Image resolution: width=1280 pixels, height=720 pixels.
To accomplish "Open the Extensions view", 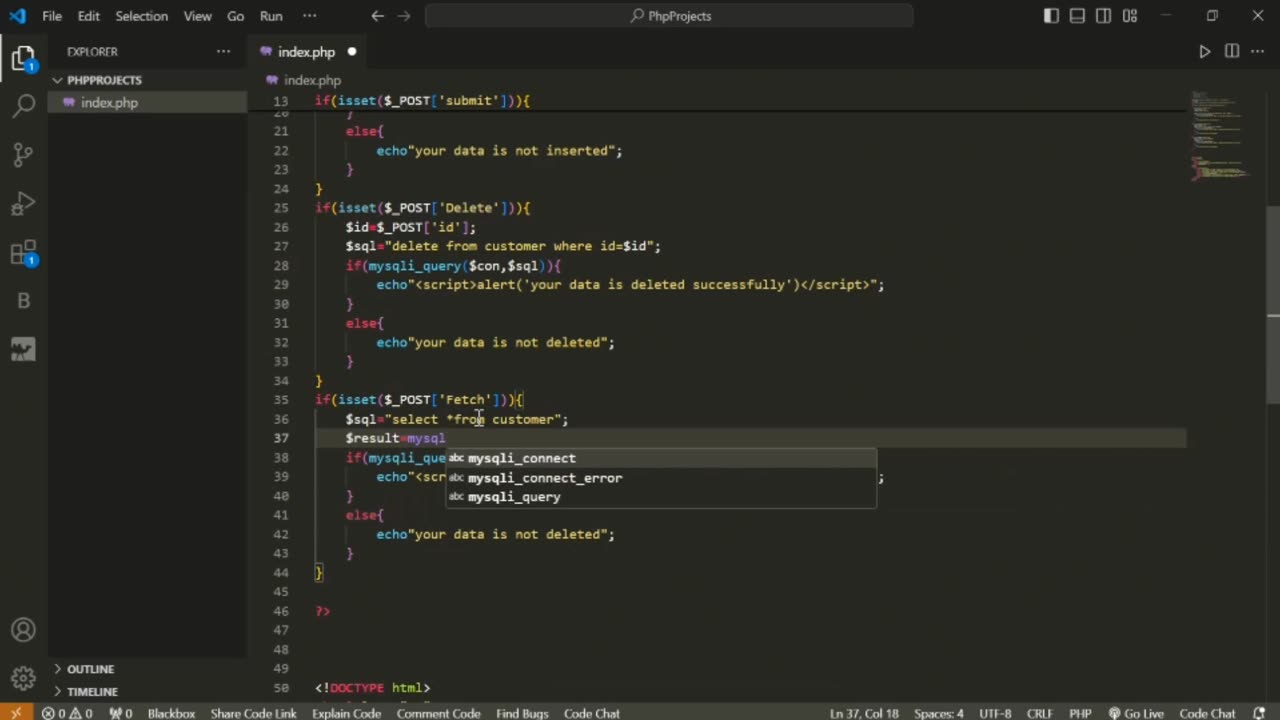I will [23, 252].
